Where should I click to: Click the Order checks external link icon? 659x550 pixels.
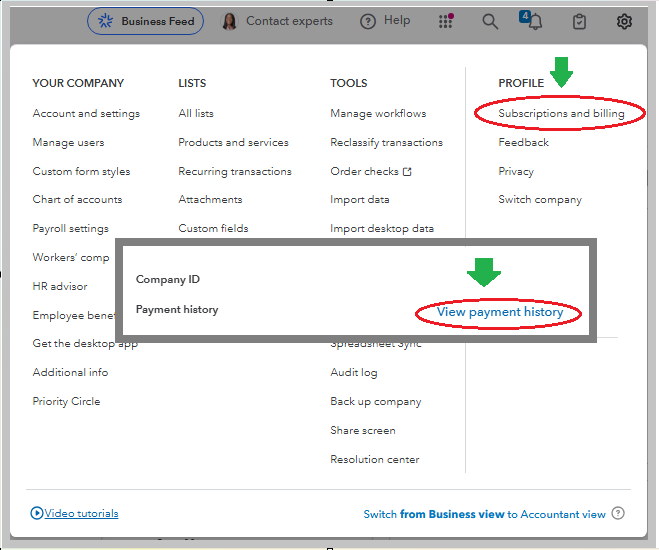click(407, 171)
